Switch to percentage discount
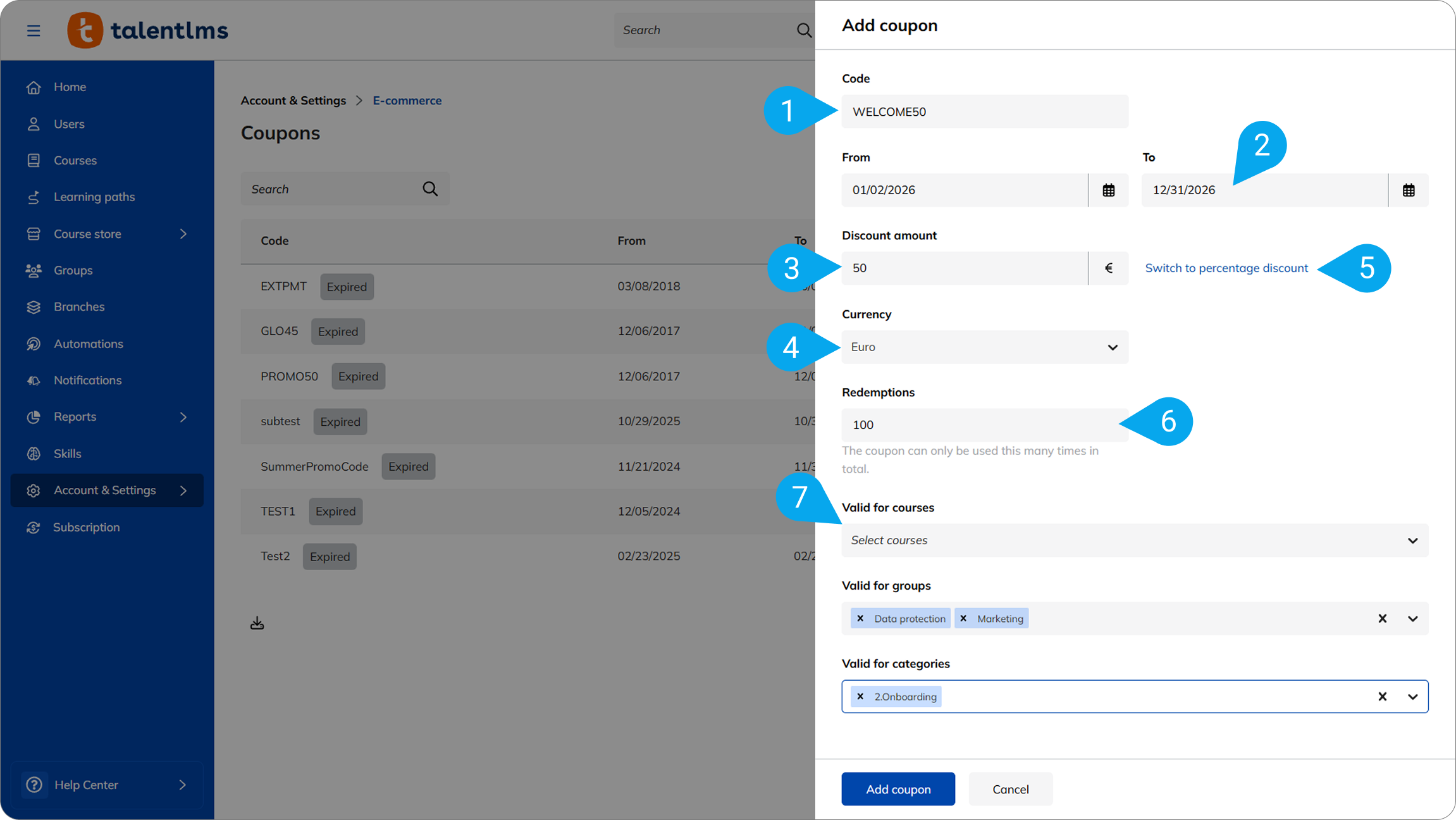Screen dimensions: 1456x820 (1226, 268)
